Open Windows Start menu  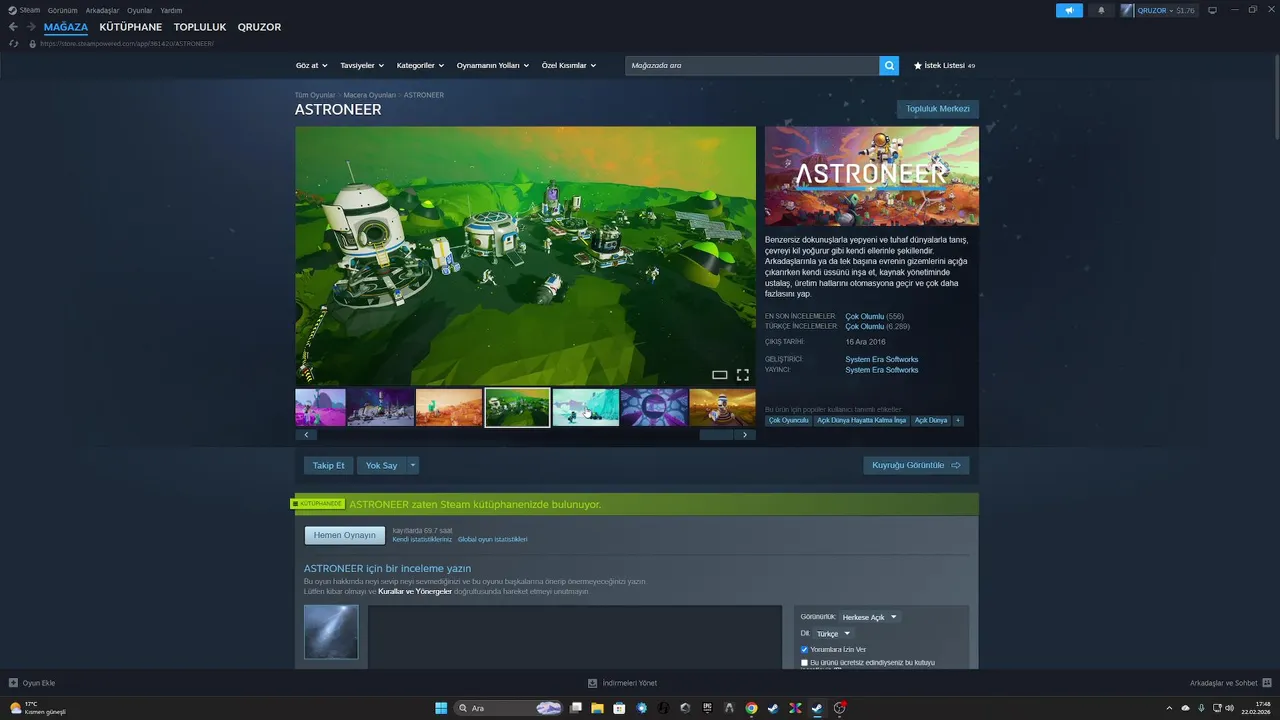(x=441, y=708)
